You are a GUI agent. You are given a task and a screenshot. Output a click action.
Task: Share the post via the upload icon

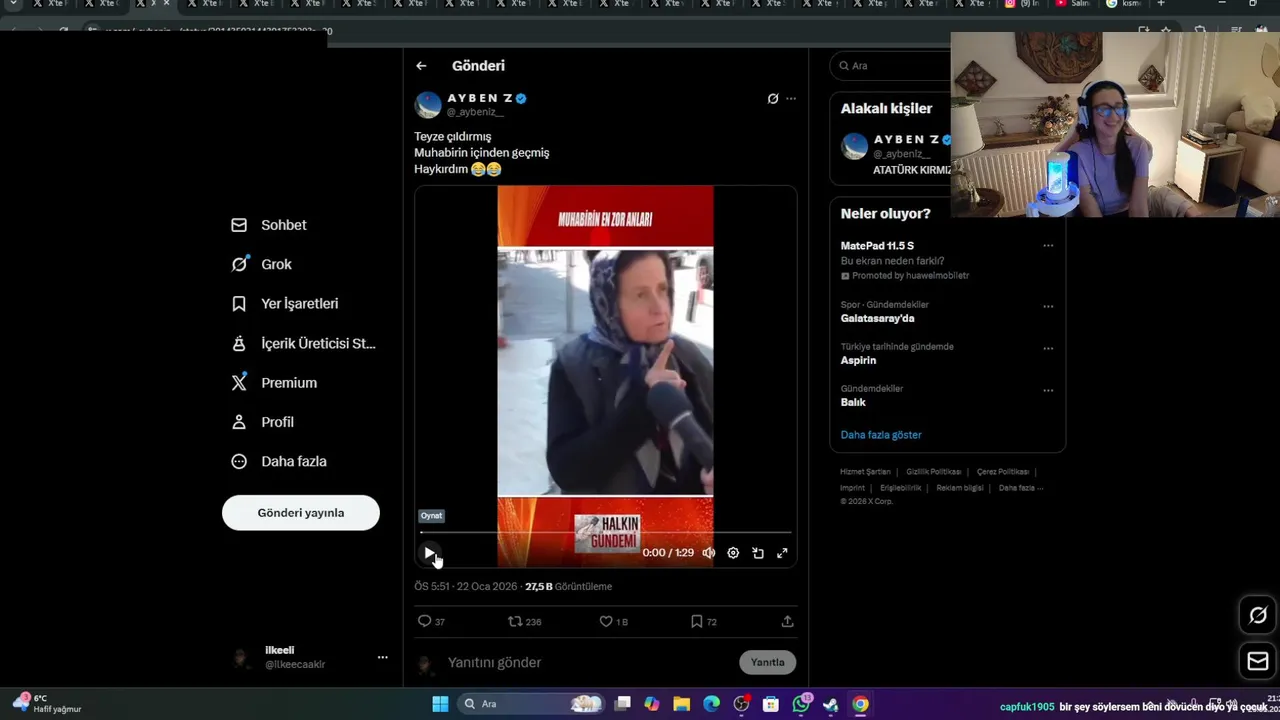(787, 622)
